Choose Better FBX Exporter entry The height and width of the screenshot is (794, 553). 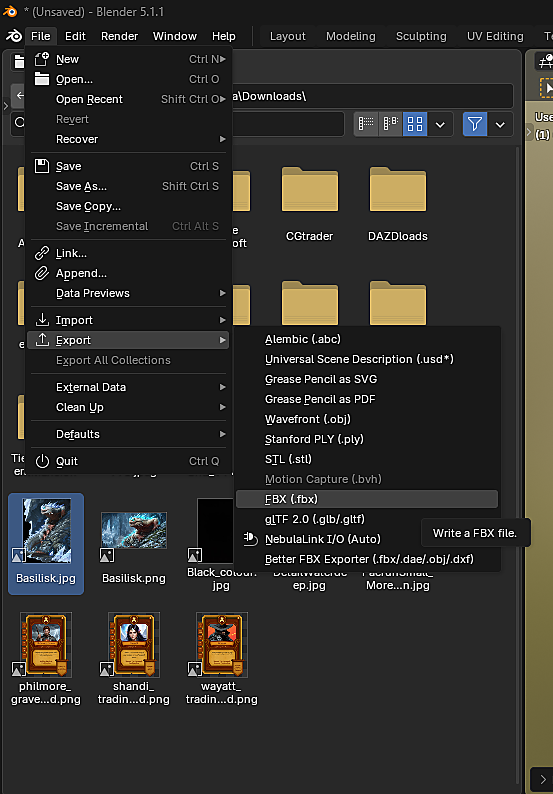(x=367, y=559)
